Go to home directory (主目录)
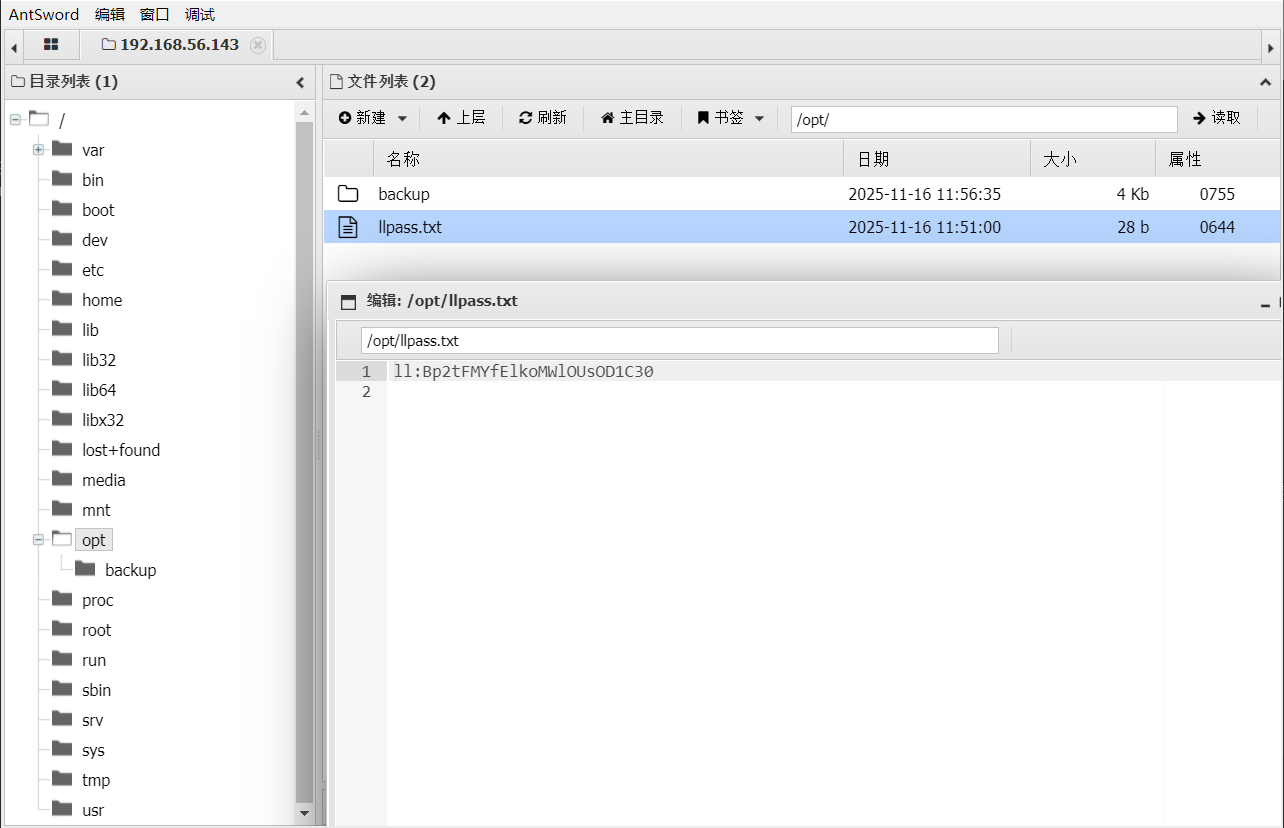The width and height of the screenshot is (1284, 828). [x=632, y=118]
